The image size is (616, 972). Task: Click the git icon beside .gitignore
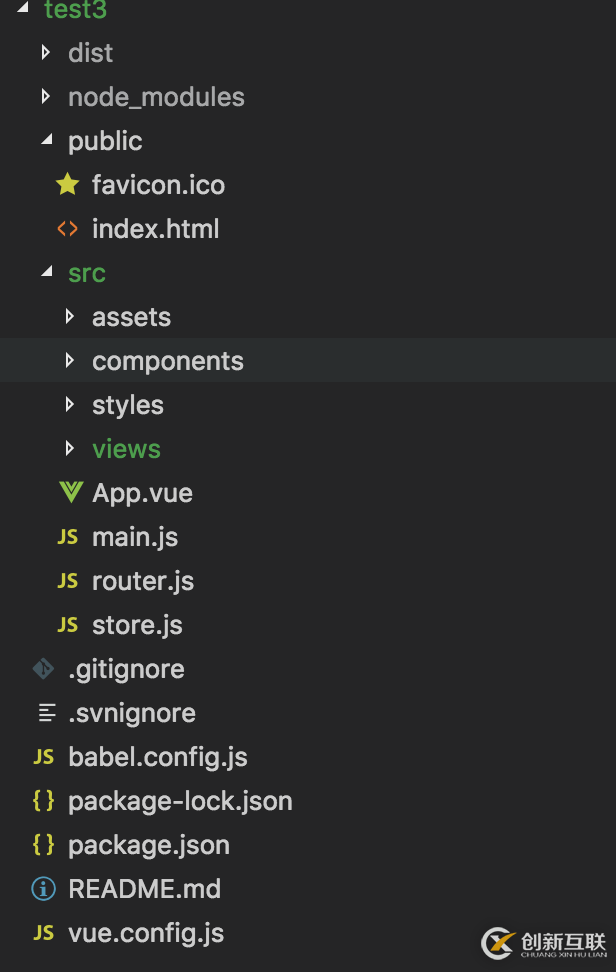pos(43,669)
